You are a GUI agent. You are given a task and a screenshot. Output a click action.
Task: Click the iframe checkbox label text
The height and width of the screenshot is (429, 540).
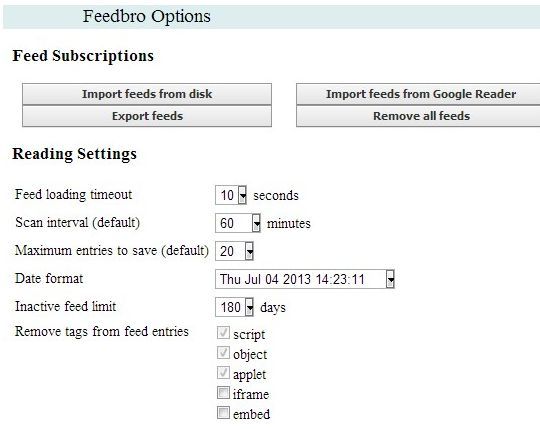tap(251, 394)
